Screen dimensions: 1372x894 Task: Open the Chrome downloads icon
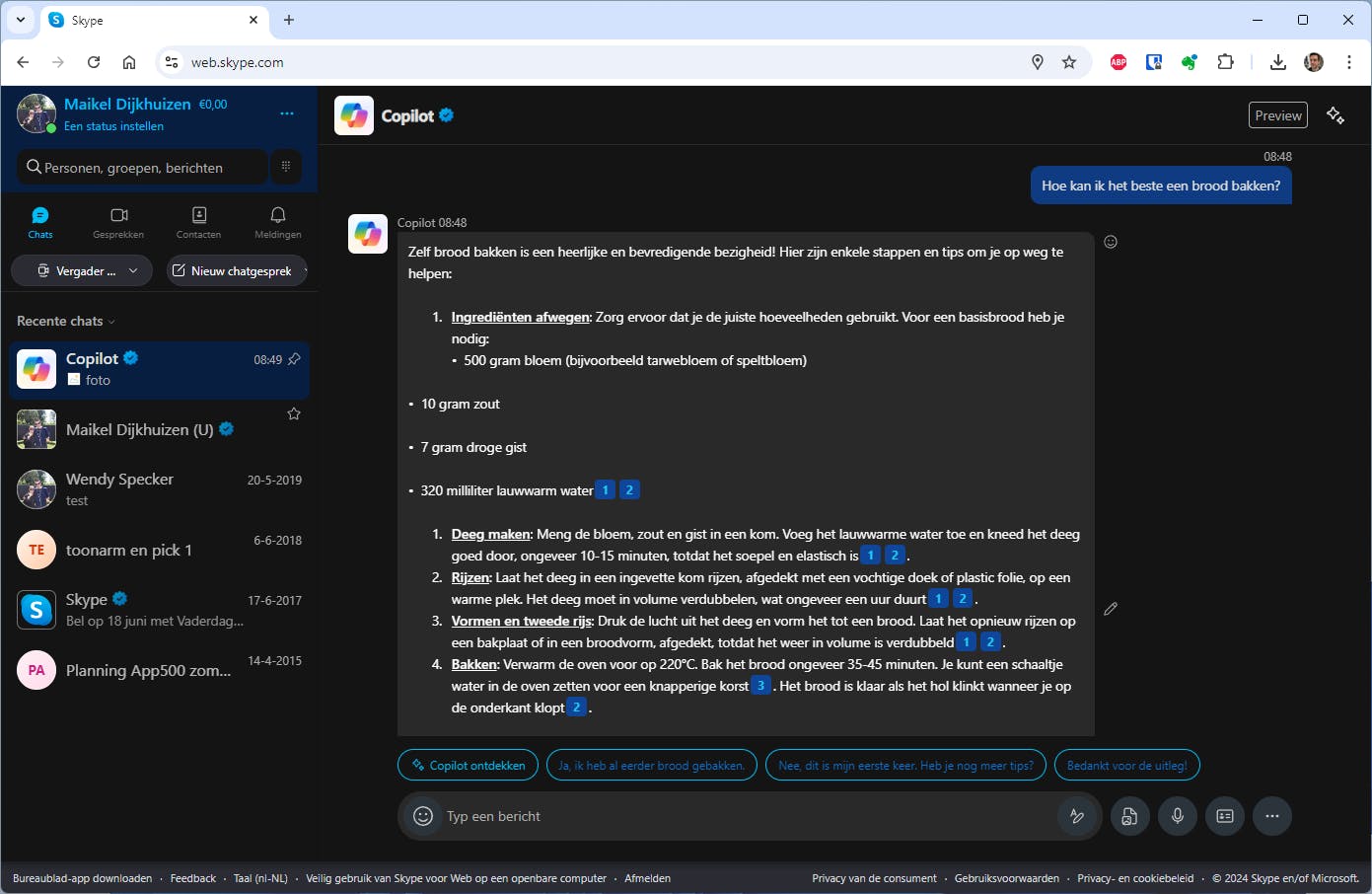(1278, 62)
